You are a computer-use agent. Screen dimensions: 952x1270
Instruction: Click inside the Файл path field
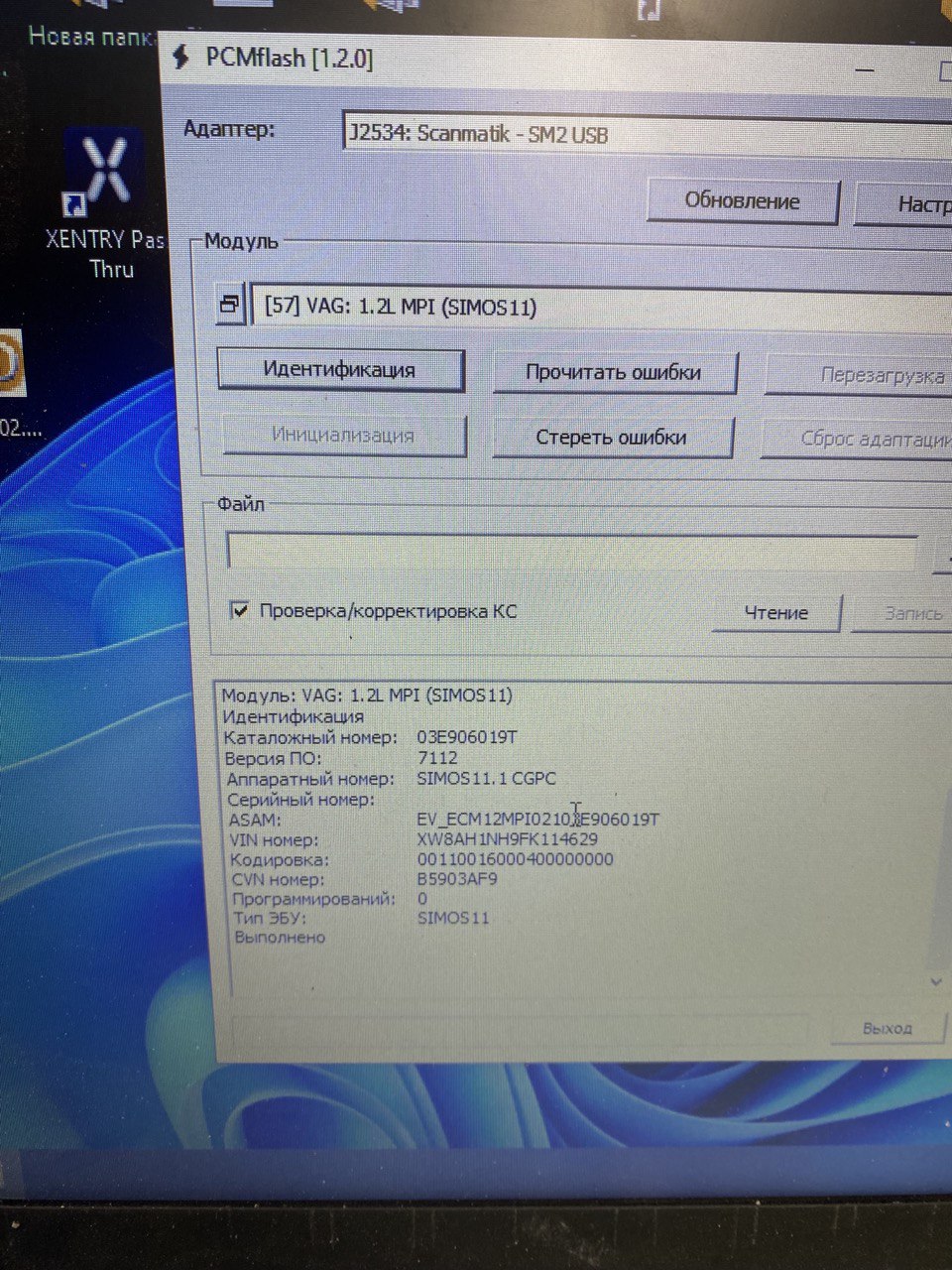click(570, 552)
